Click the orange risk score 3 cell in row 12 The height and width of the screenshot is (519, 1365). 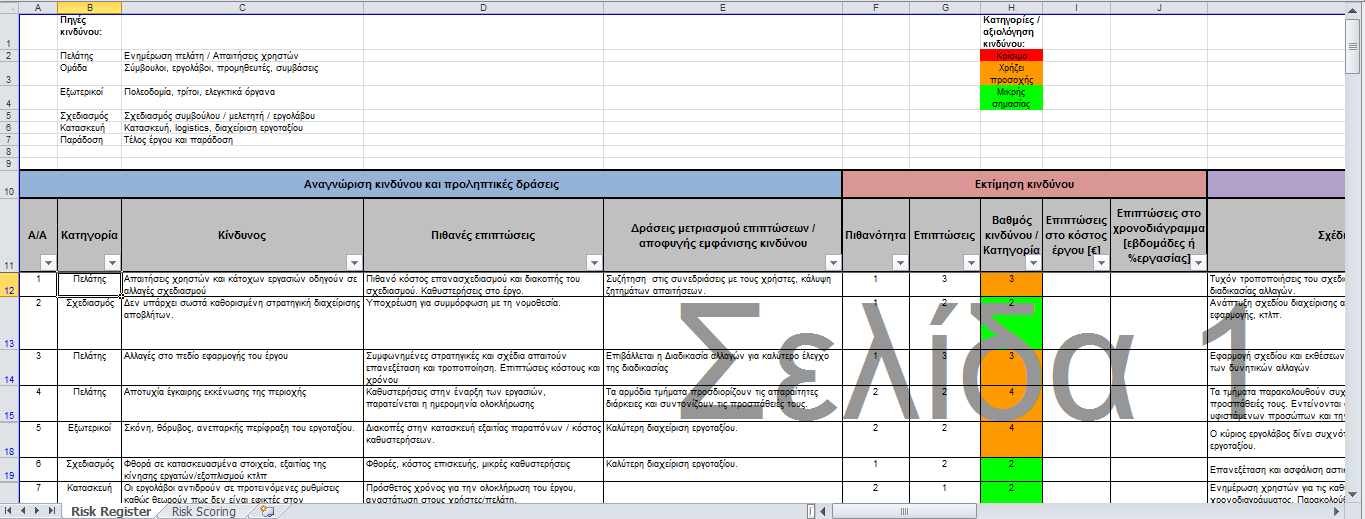[1011, 284]
